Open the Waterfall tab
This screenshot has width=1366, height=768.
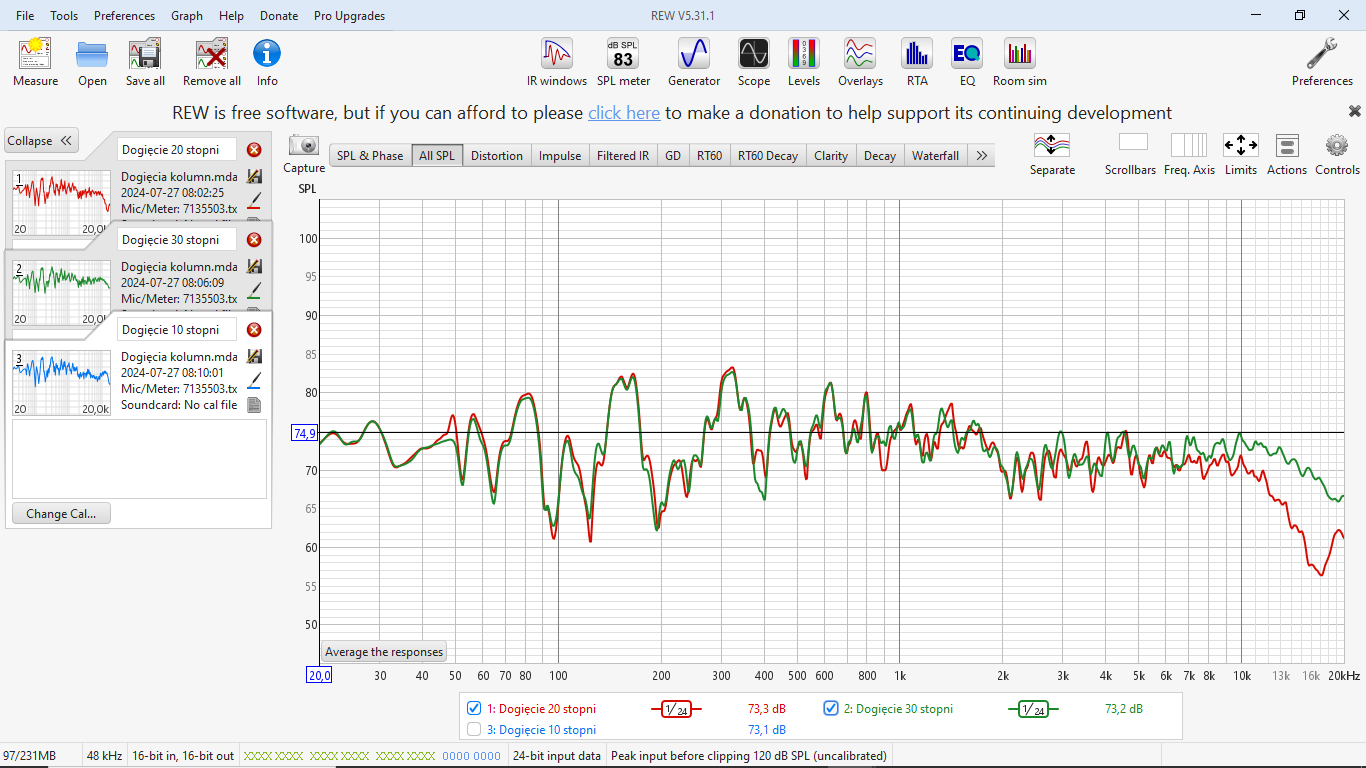935,155
